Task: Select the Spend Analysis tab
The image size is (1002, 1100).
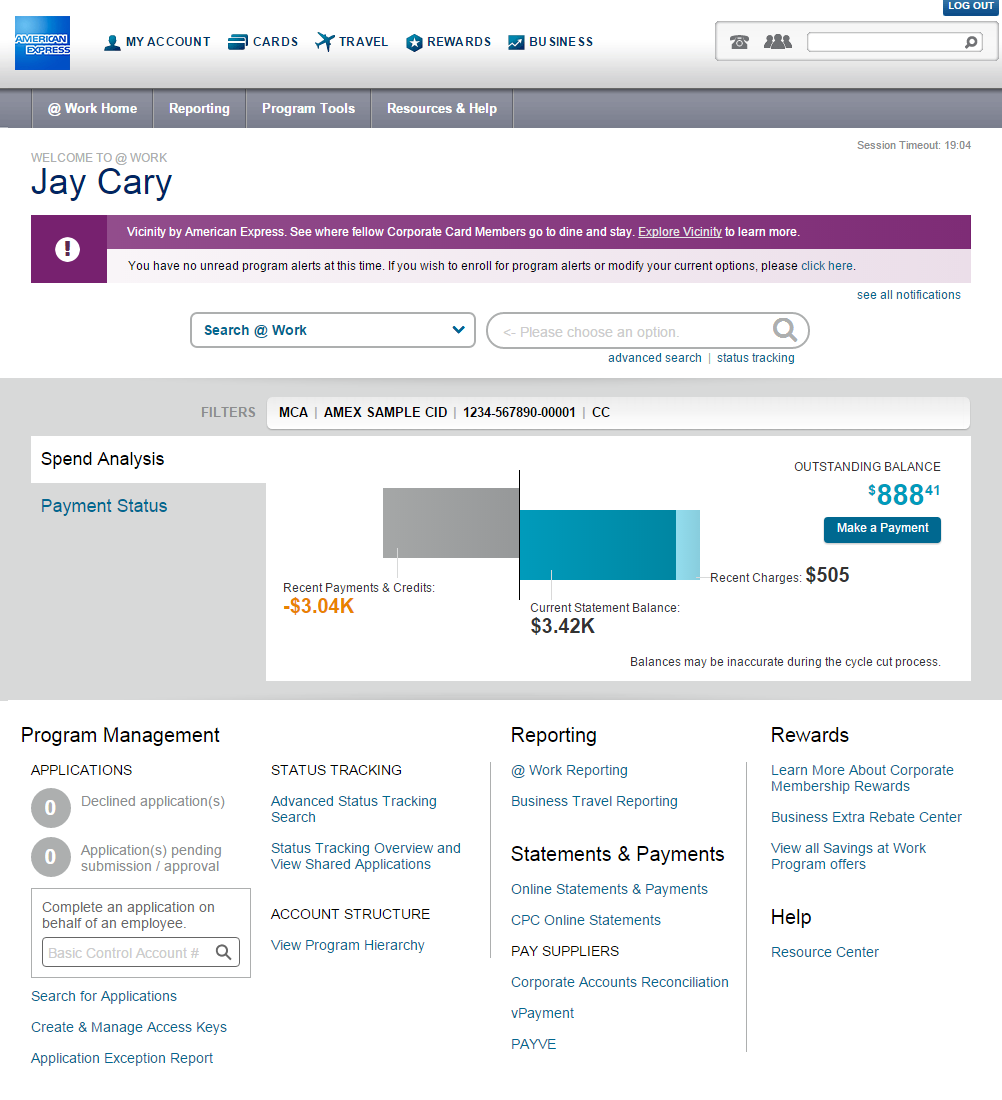Action: [x=148, y=459]
